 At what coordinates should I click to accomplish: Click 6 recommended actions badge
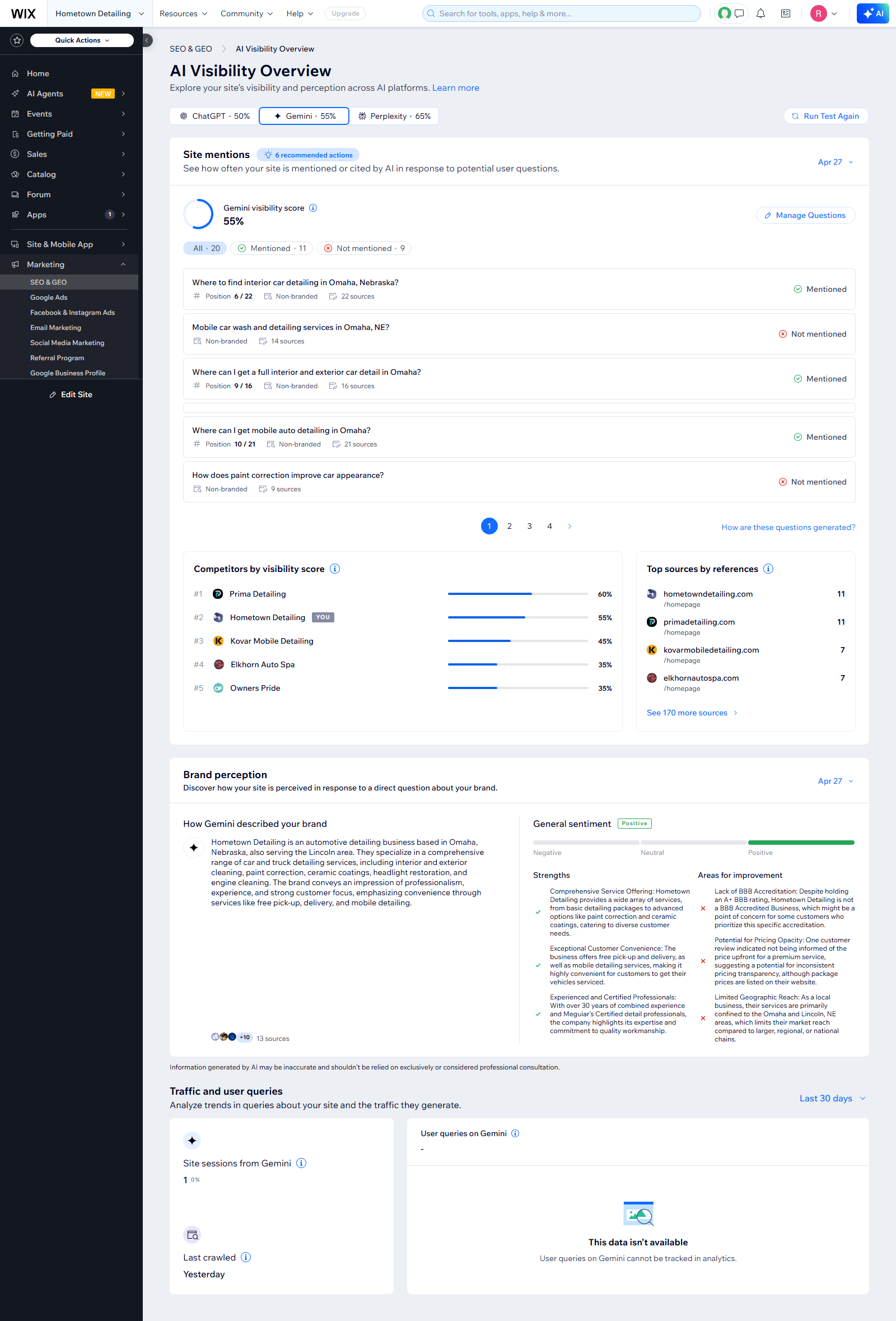[308, 155]
